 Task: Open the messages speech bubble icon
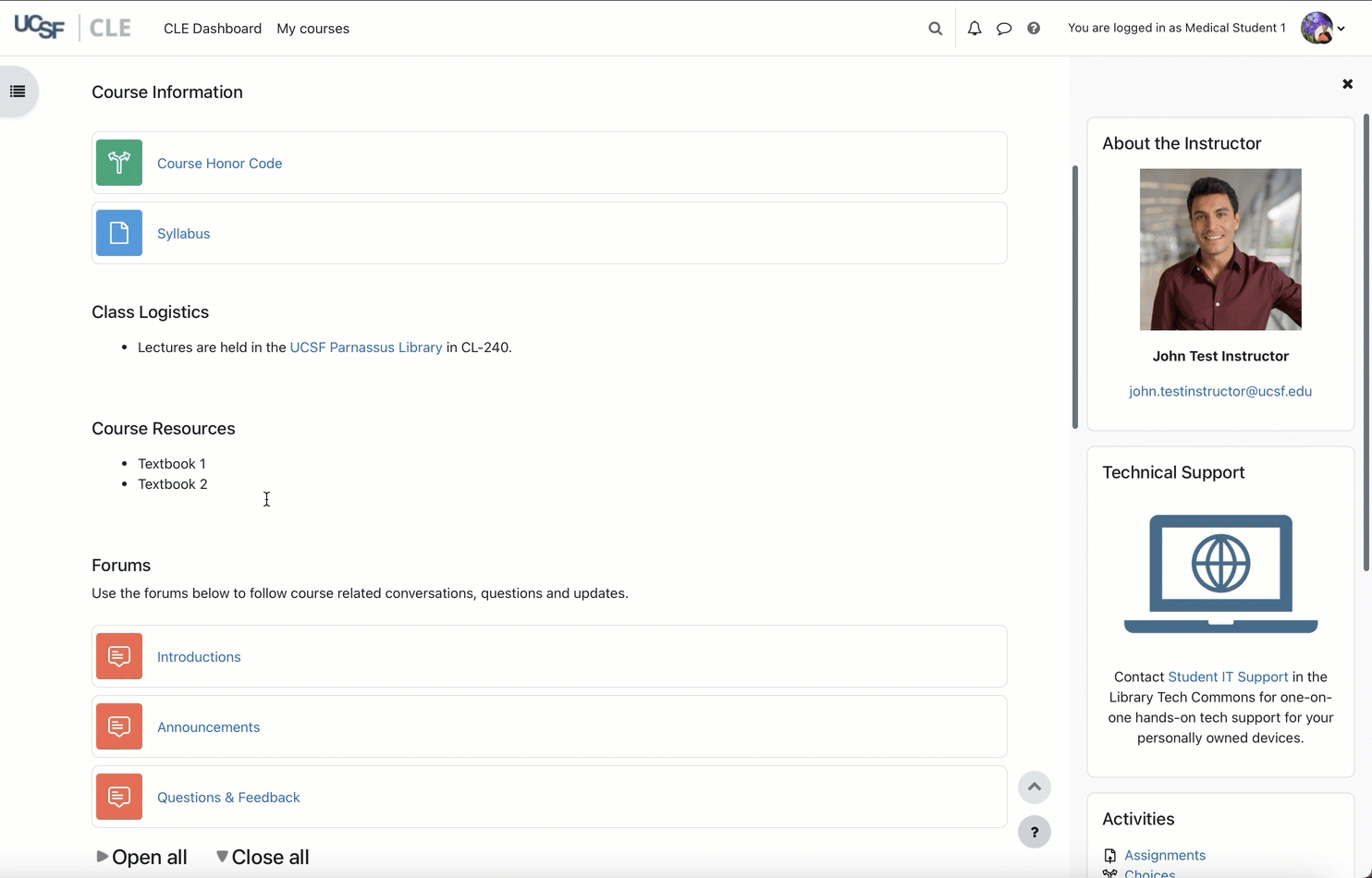[1004, 29]
